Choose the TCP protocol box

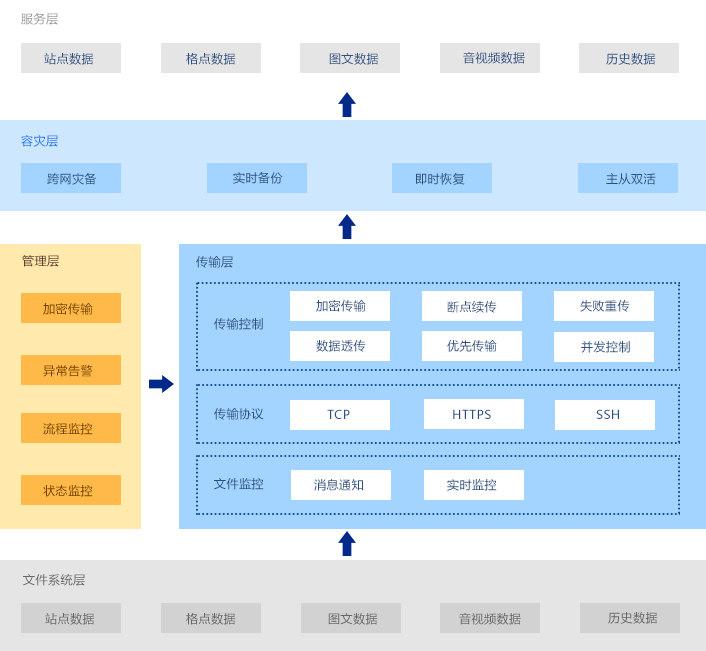coord(340,415)
